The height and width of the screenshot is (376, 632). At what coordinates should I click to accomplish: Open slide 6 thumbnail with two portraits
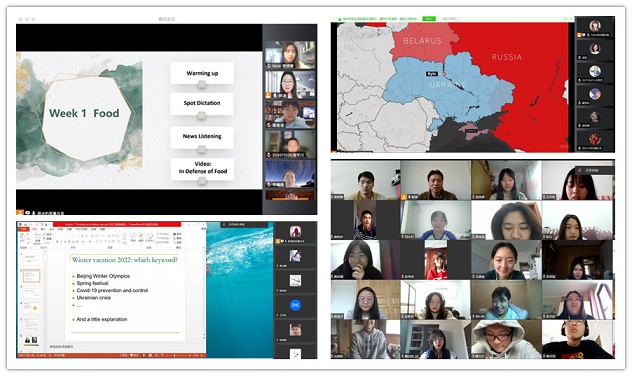click(31, 340)
